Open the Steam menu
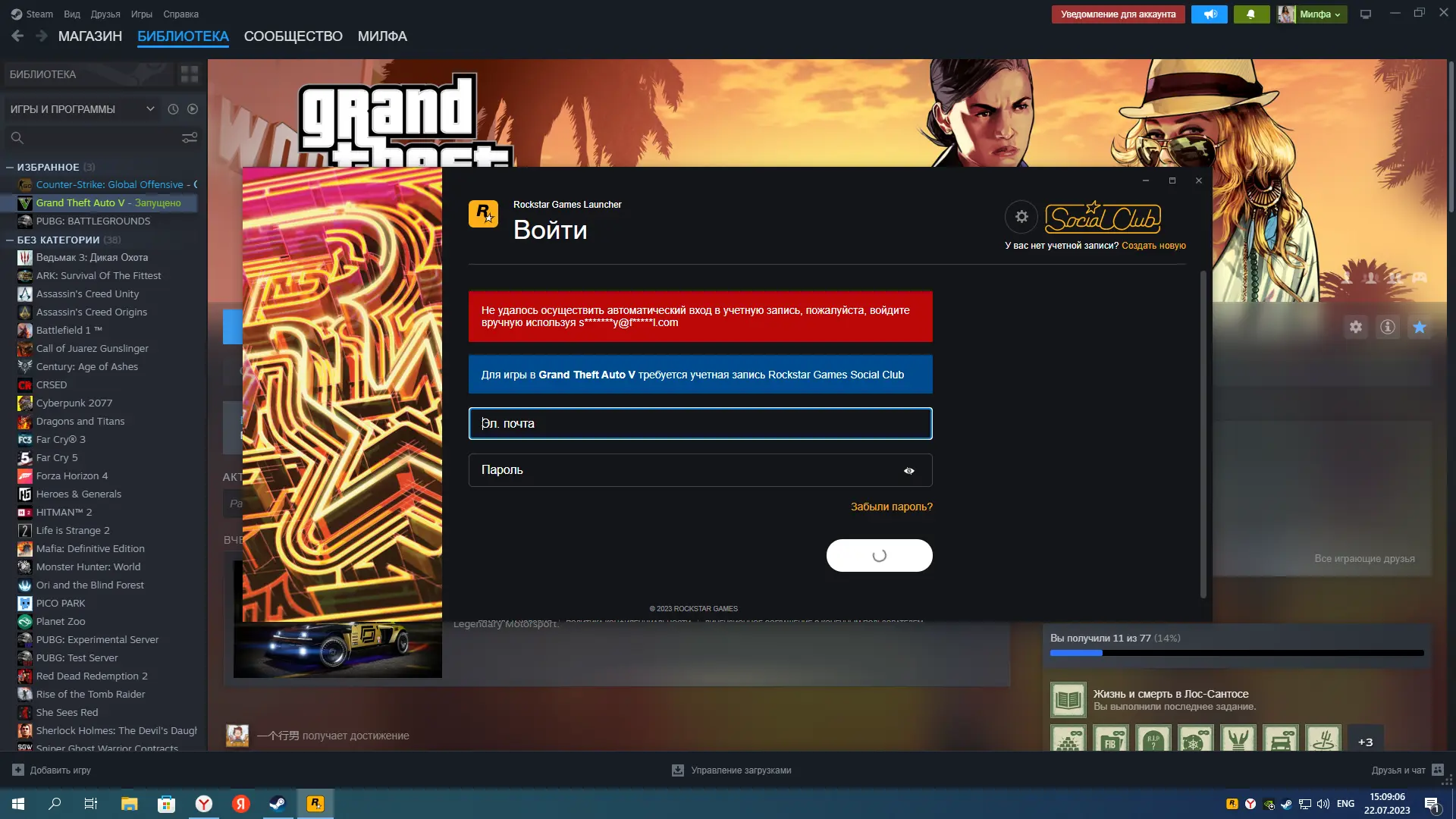This screenshot has width=1456, height=819. 32,14
